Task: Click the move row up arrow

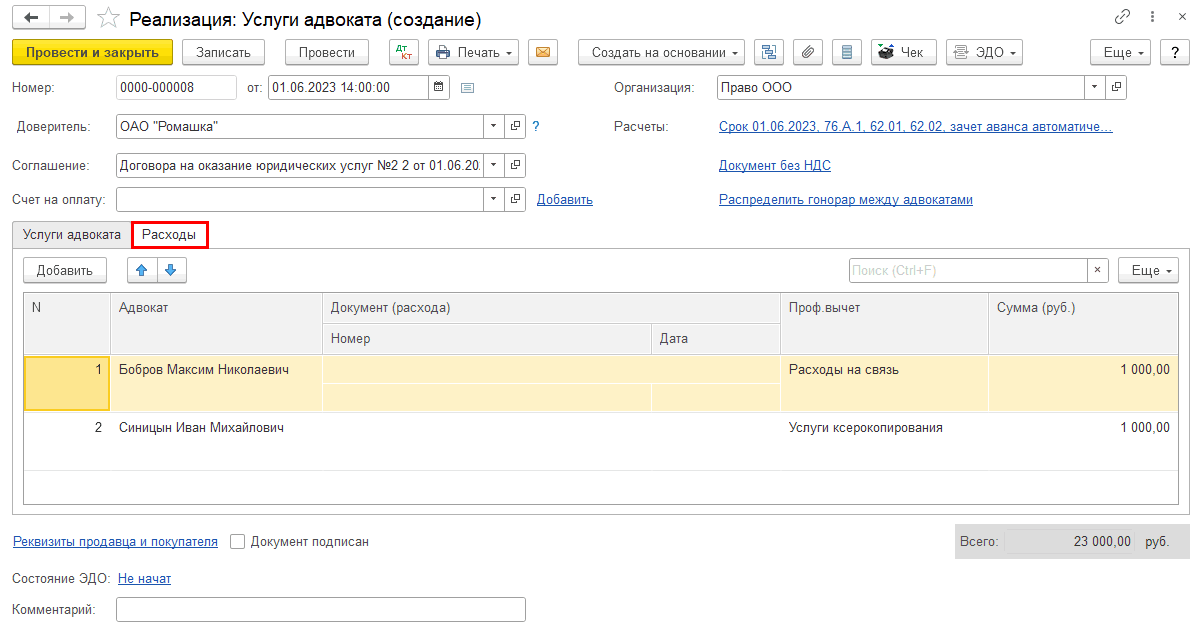Action: pos(141,270)
